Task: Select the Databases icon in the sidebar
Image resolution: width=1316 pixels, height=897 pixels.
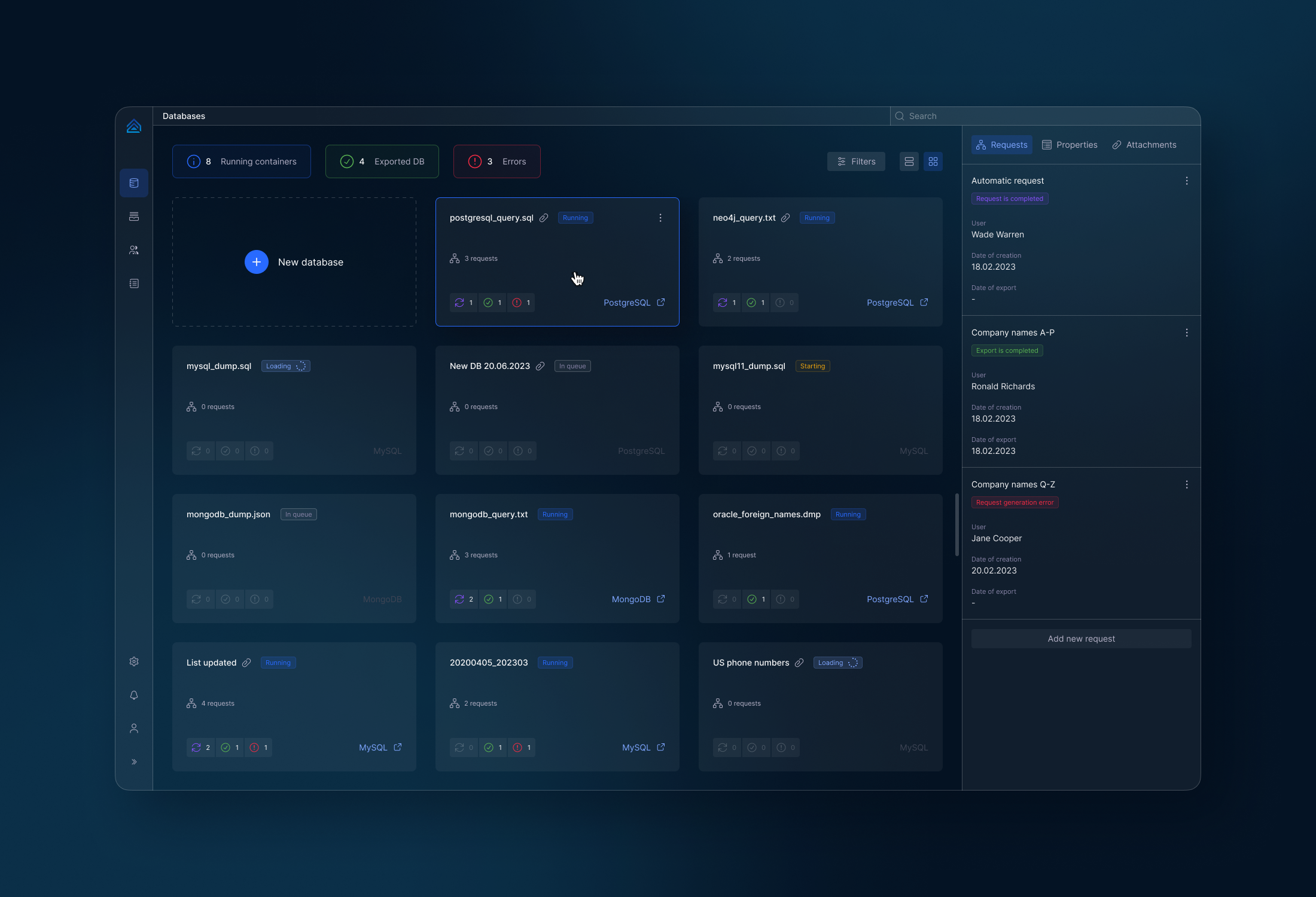Action: [x=134, y=183]
